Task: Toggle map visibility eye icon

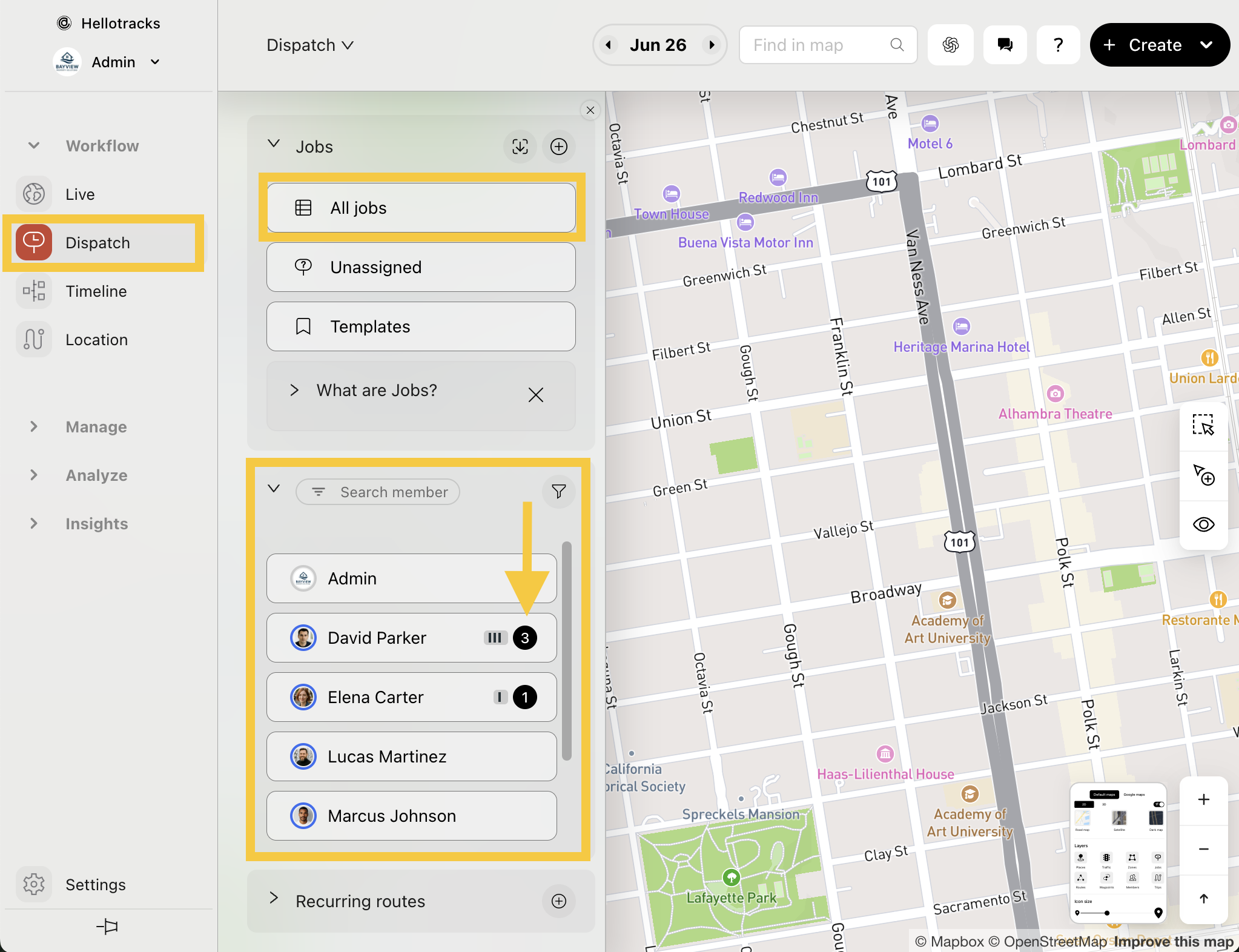Action: [x=1203, y=524]
